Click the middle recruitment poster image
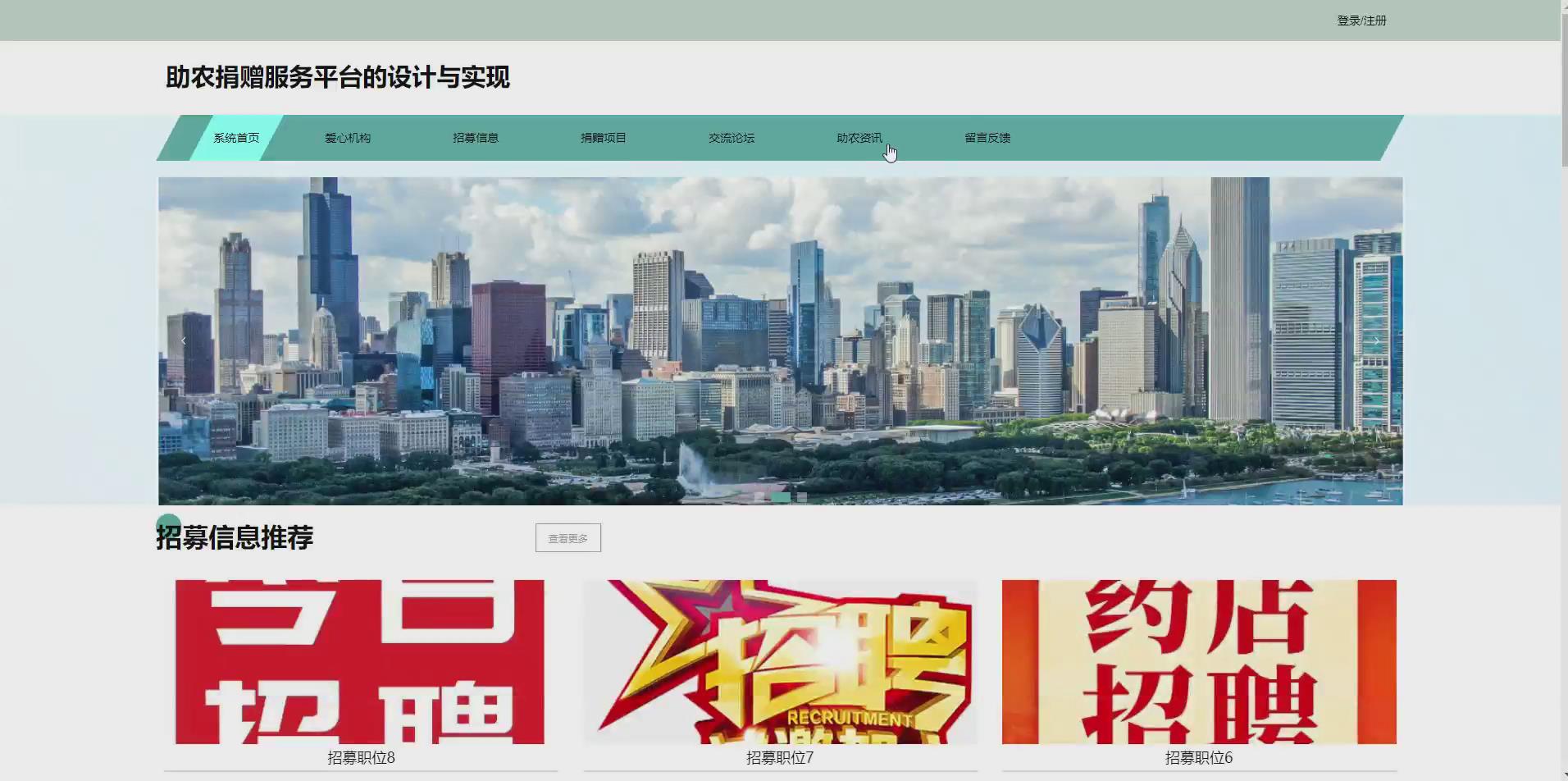Image resolution: width=1568 pixels, height=781 pixels. (779, 661)
